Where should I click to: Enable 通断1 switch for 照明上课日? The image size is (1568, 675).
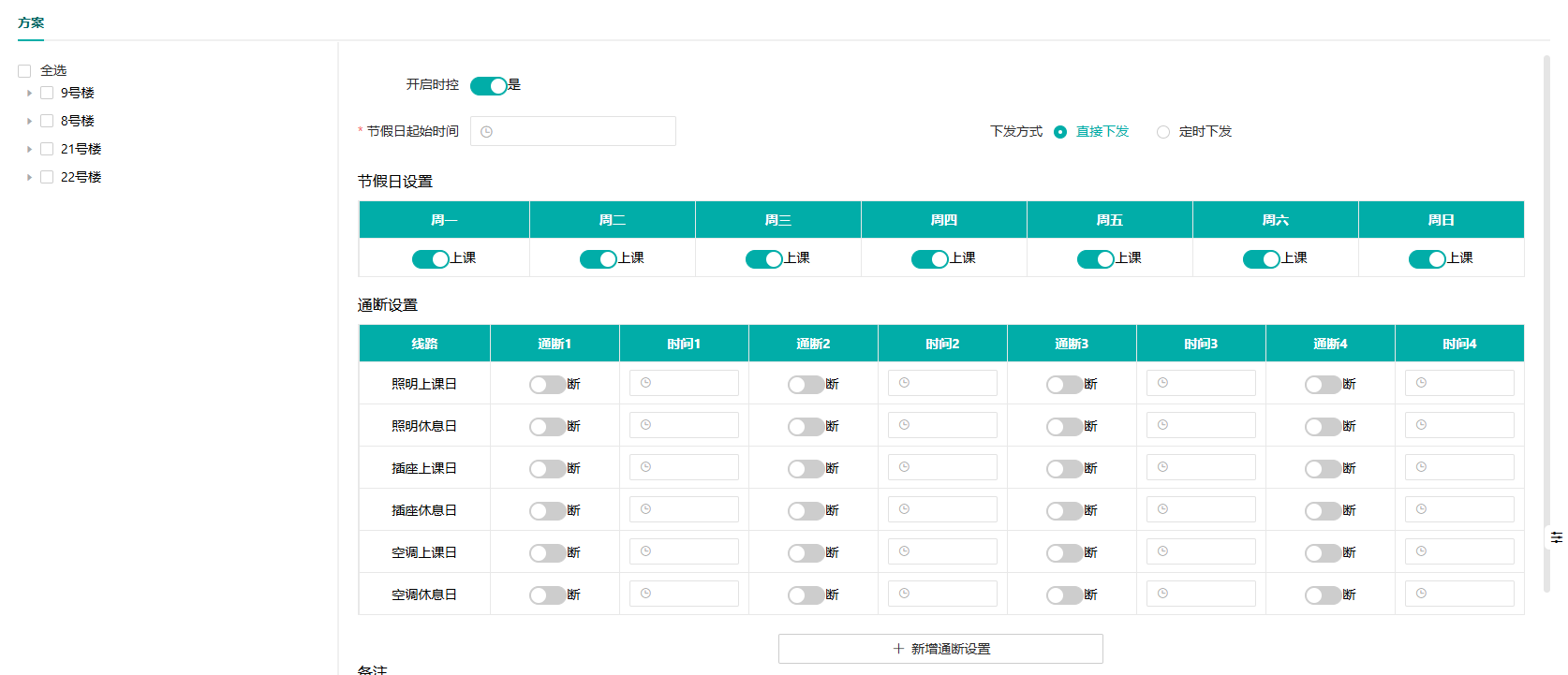[547, 385]
